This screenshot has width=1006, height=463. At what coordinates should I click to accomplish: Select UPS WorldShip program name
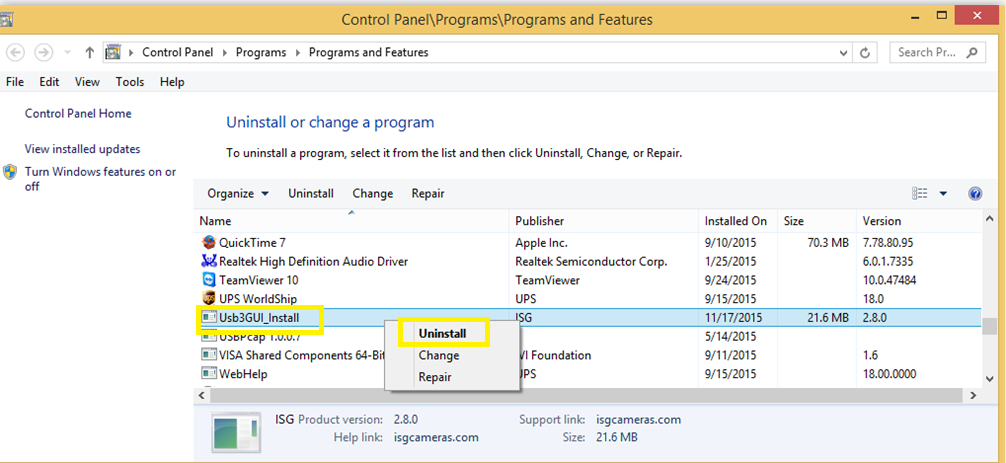coord(259,299)
